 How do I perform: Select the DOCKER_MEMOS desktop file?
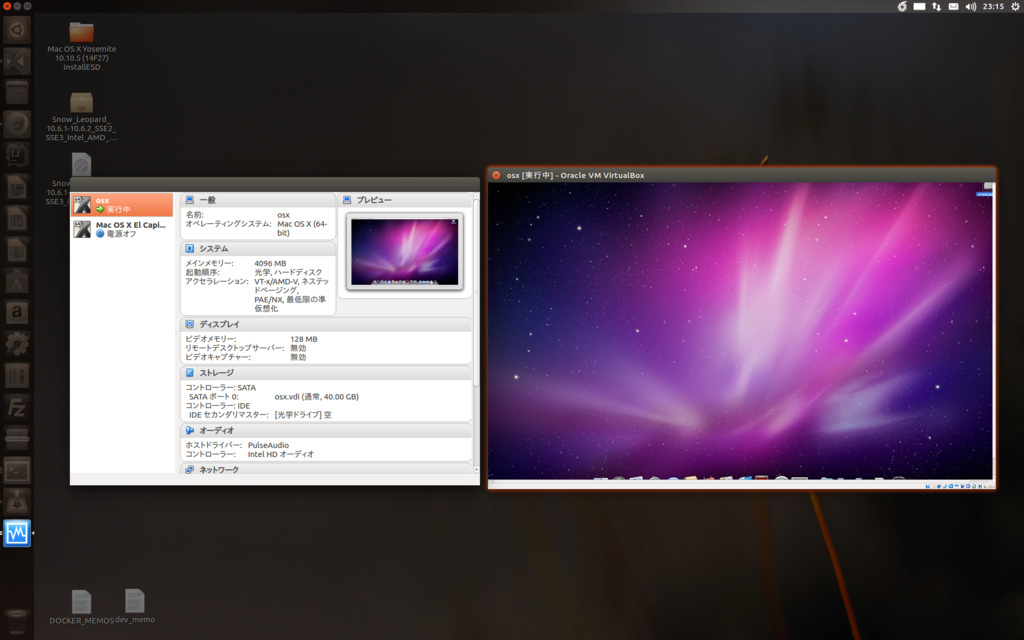click(x=82, y=607)
